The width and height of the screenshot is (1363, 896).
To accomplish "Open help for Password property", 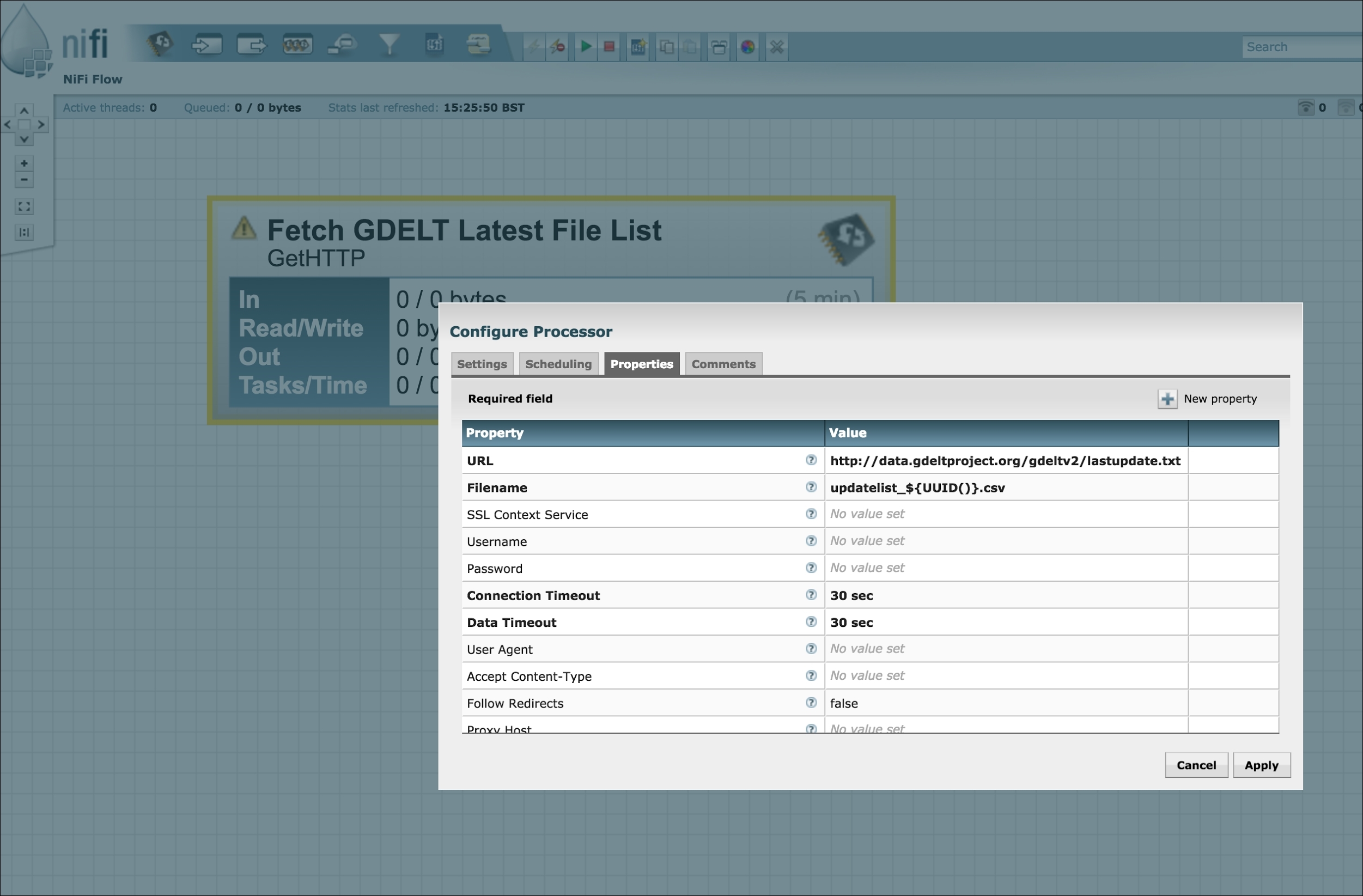I will 811,568.
